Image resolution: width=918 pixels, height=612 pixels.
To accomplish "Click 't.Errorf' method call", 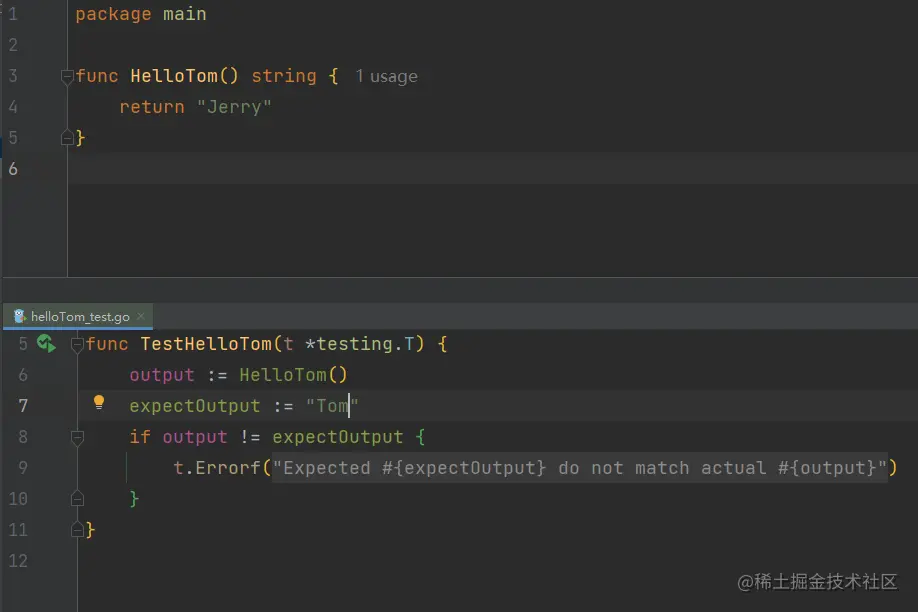I will 217,468.
